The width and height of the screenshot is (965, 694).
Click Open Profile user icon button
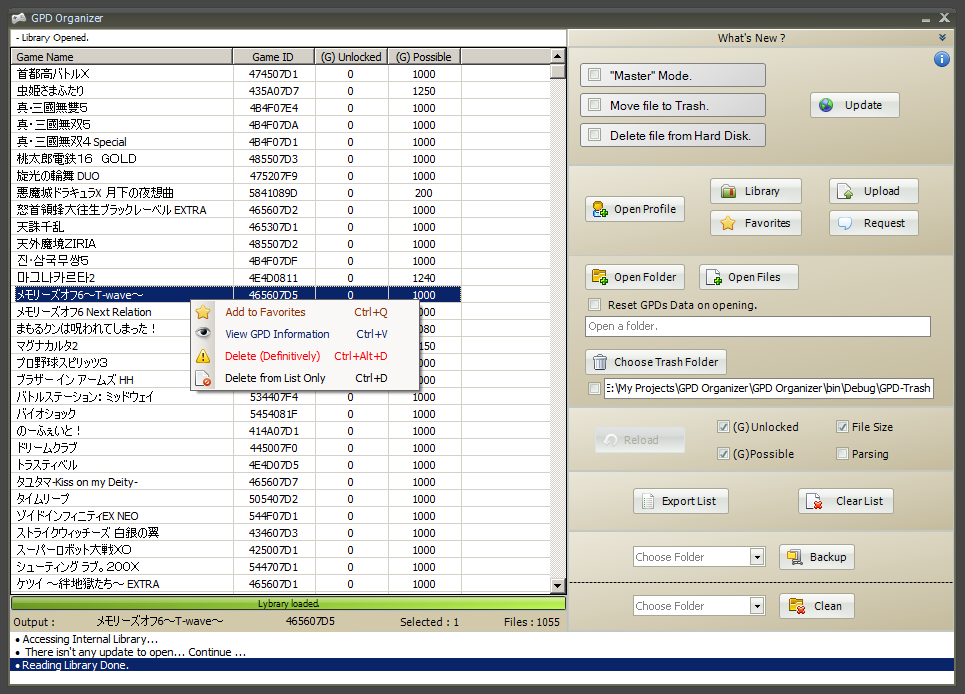click(635, 209)
